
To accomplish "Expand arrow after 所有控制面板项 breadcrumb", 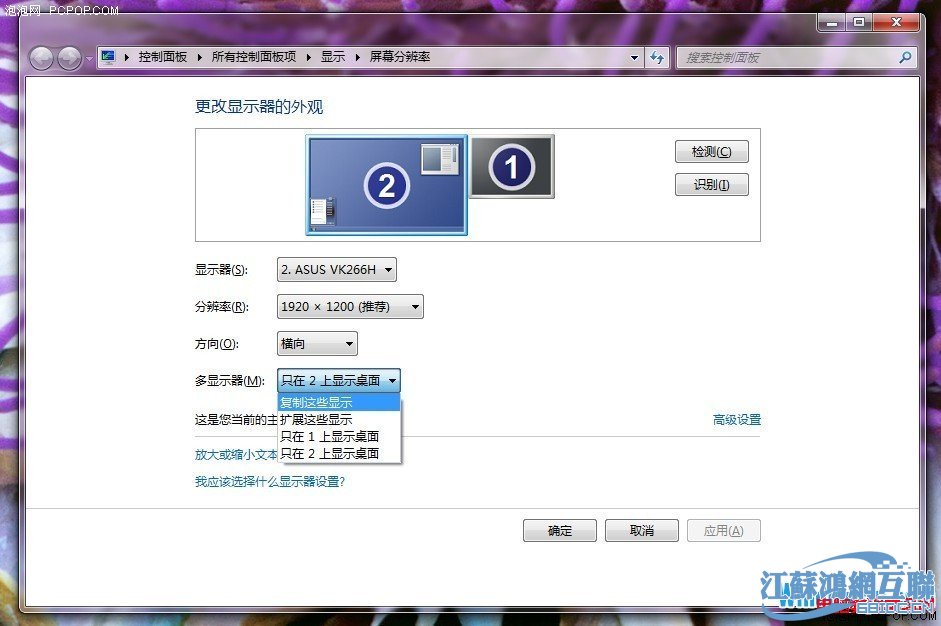I will (308, 58).
